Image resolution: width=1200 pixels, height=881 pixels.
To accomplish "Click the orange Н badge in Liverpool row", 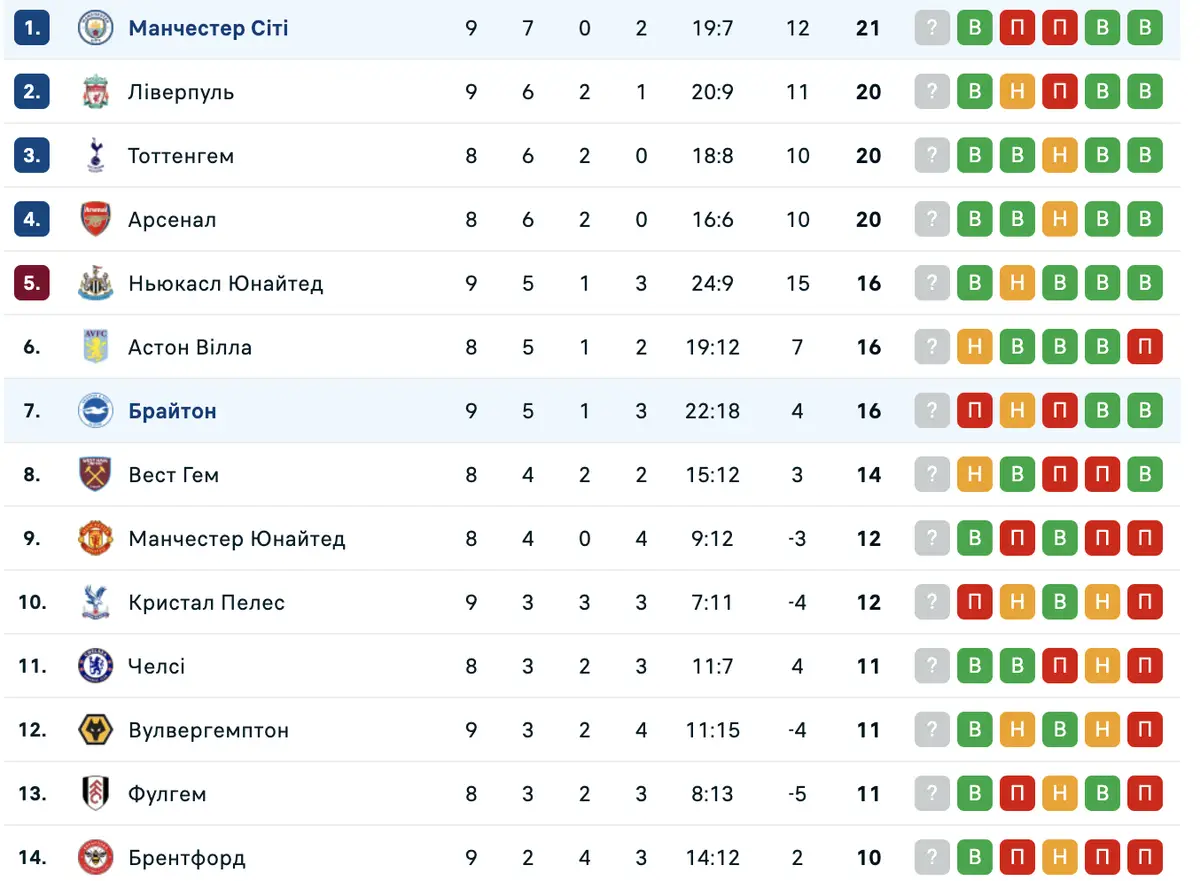I will (x=1017, y=92).
